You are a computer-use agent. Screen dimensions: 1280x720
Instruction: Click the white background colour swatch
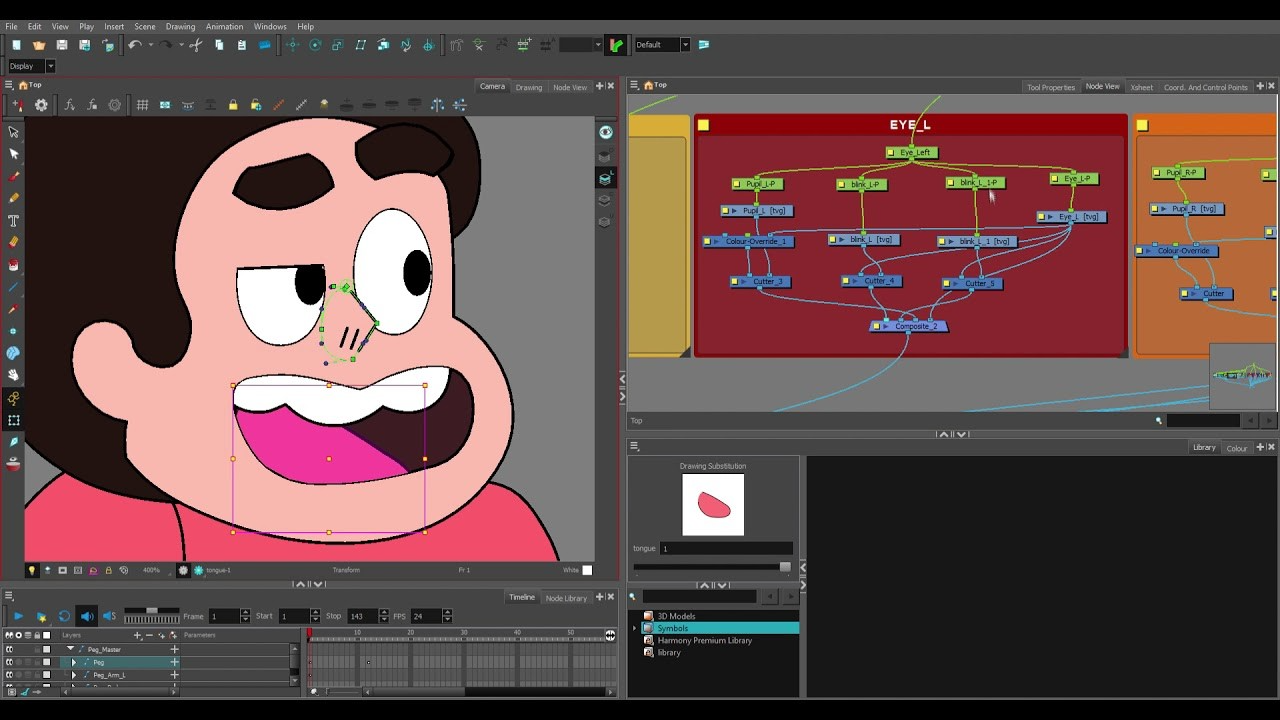coord(587,570)
